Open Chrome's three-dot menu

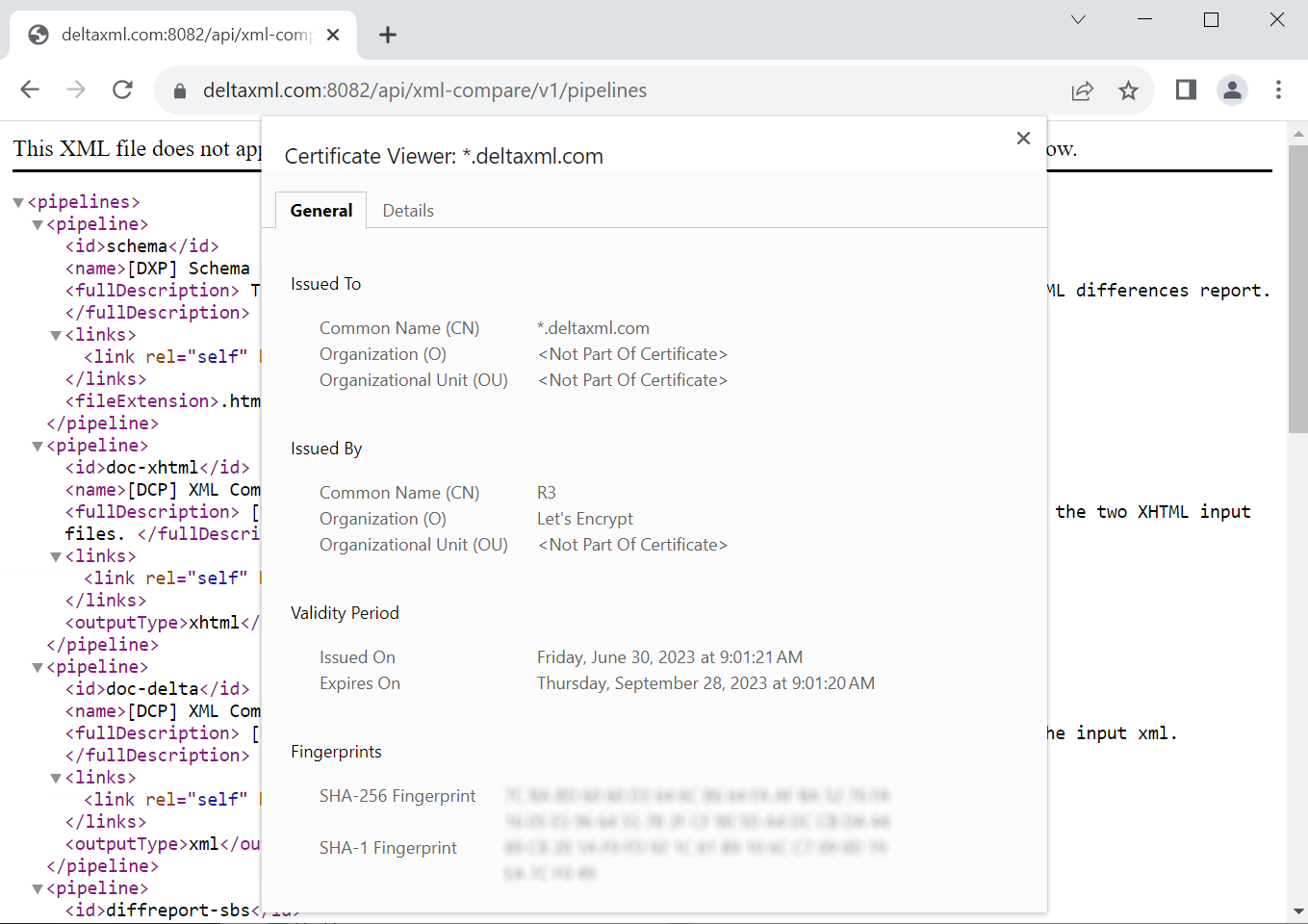(x=1278, y=90)
